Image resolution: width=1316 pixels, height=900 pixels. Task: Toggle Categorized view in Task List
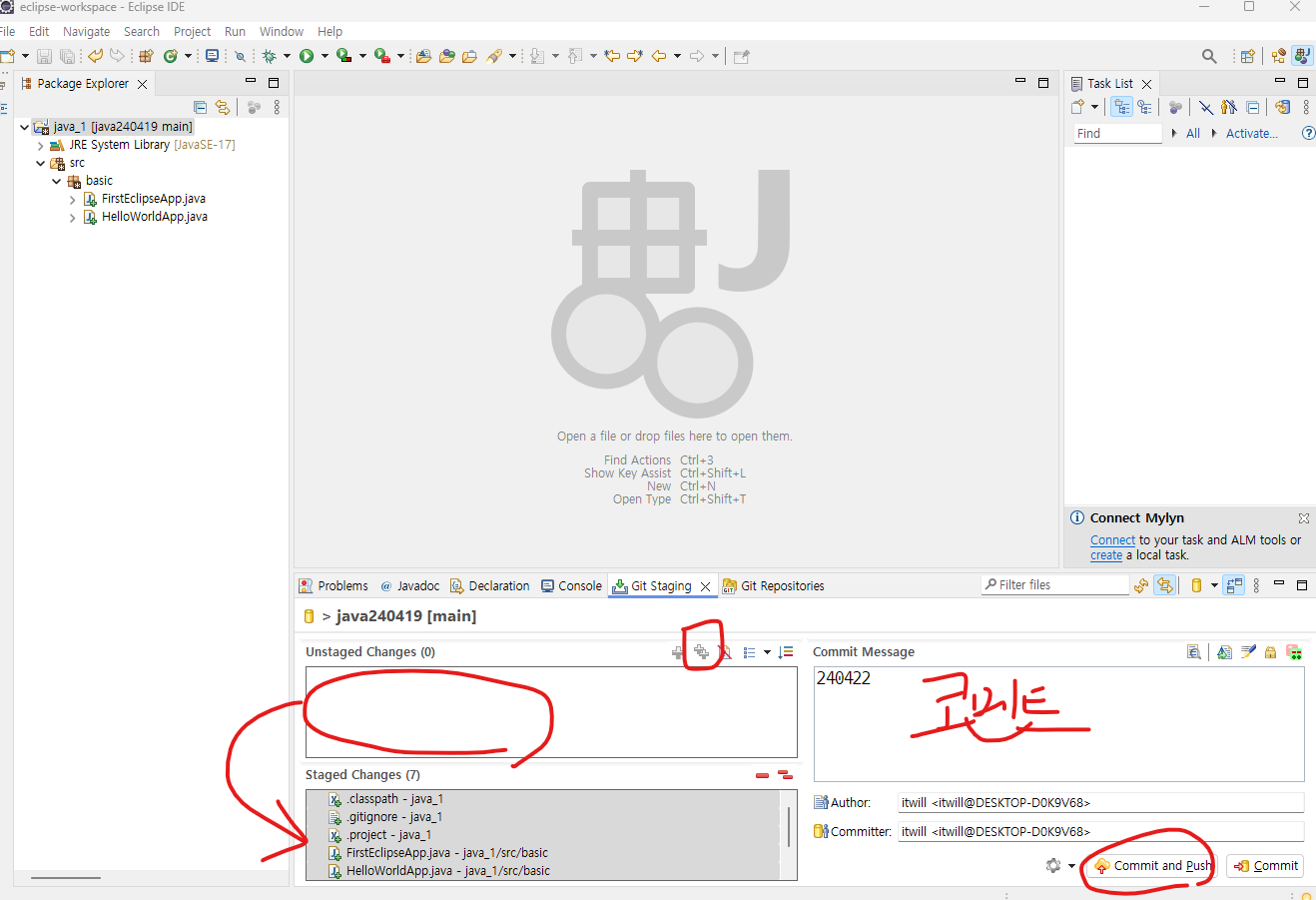coord(1122,107)
